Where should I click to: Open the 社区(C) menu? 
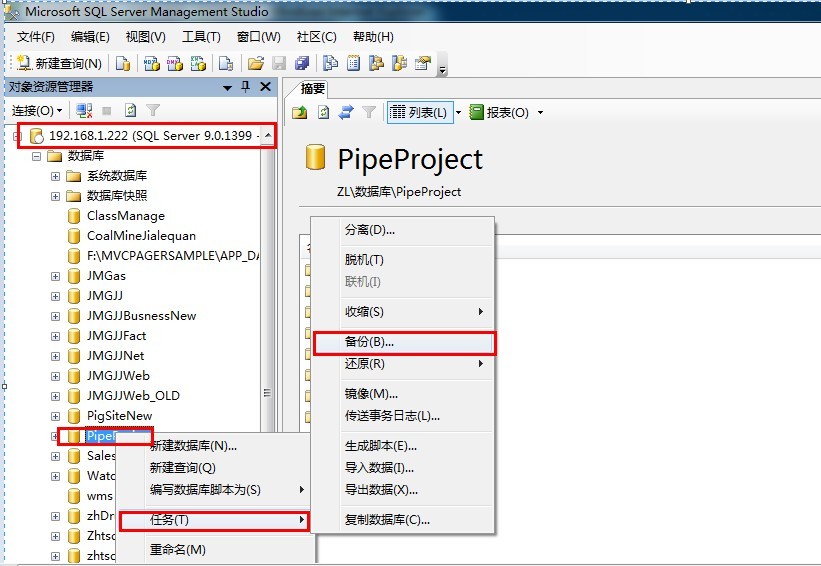[316, 37]
